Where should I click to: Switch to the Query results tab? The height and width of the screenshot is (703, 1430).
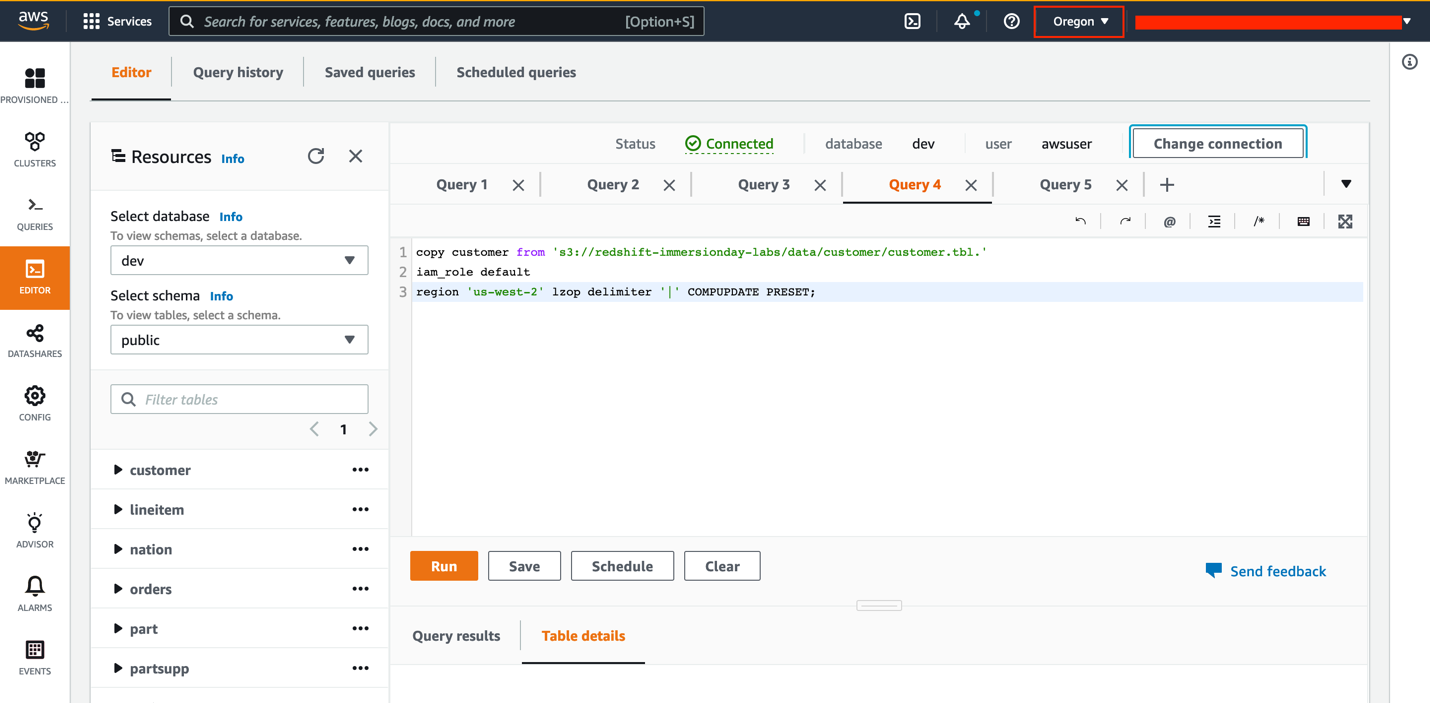[456, 636]
